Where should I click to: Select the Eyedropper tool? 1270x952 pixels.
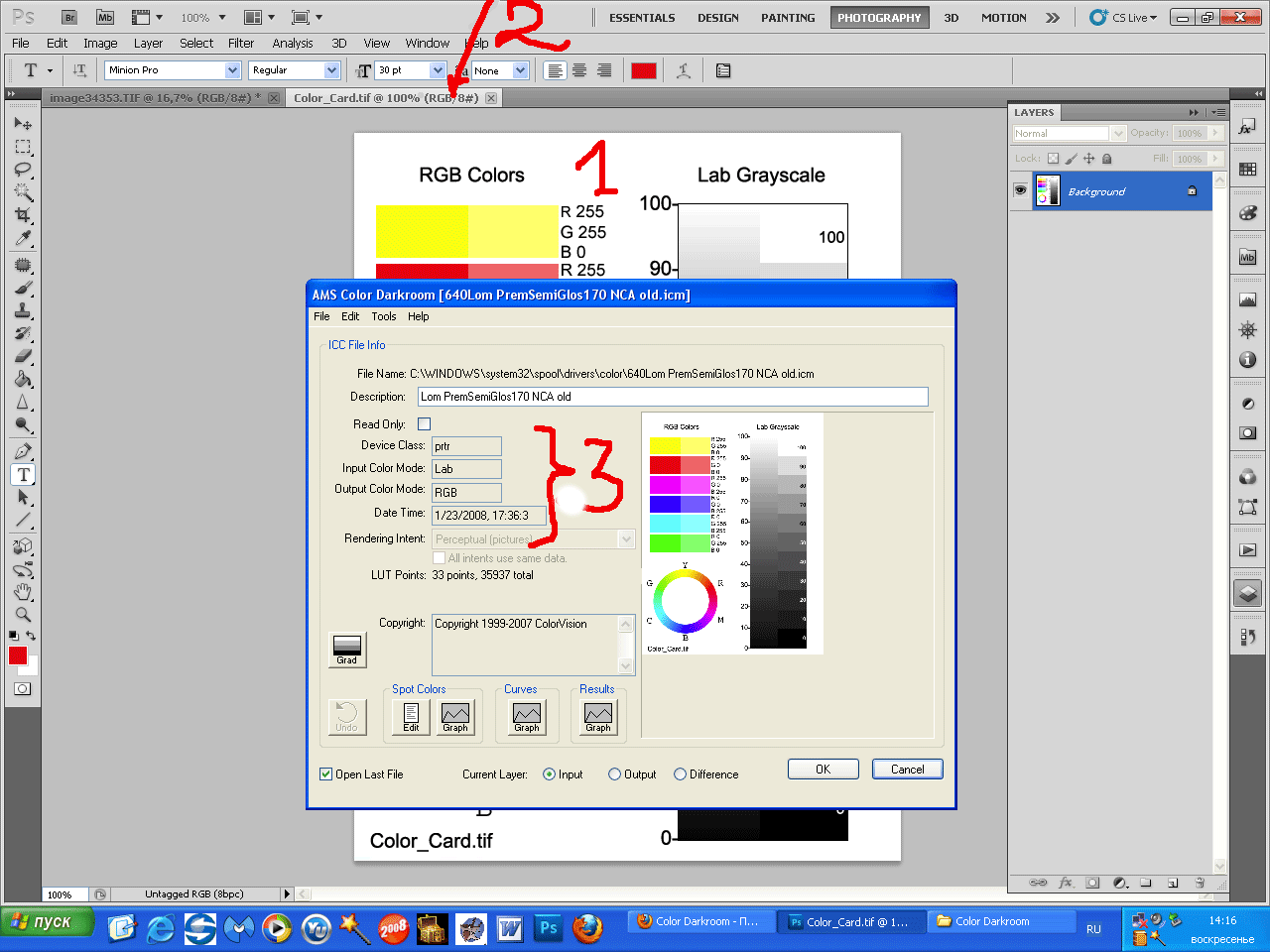23,238
